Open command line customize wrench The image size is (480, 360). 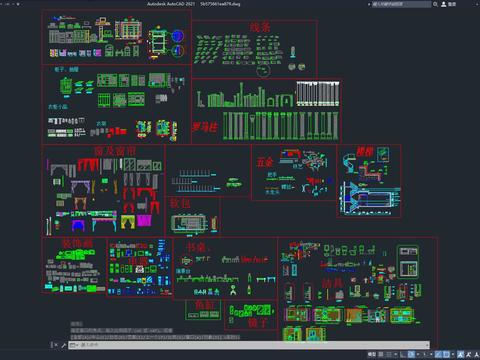(63, 345)
